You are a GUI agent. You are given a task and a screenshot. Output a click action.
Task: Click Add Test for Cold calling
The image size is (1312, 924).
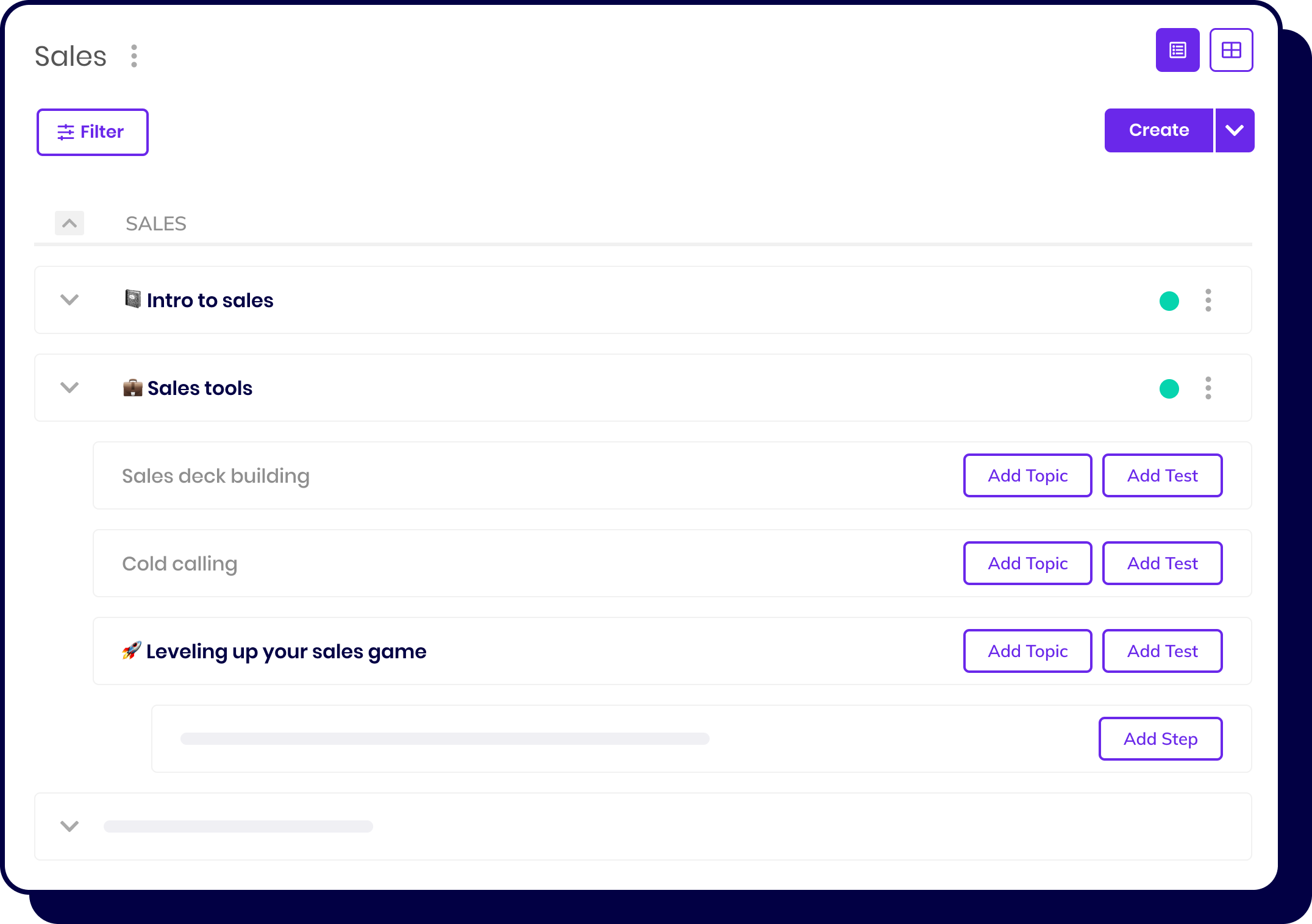[x=1162, y=563]
